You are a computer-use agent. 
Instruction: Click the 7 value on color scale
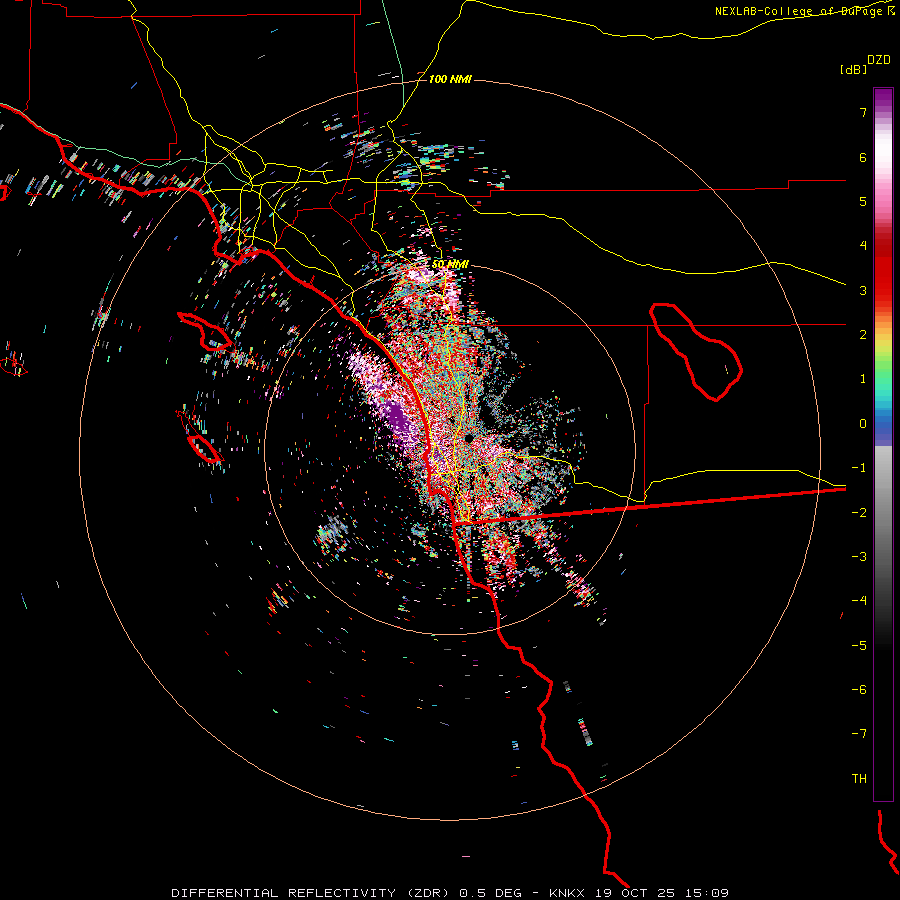point(863,112)
